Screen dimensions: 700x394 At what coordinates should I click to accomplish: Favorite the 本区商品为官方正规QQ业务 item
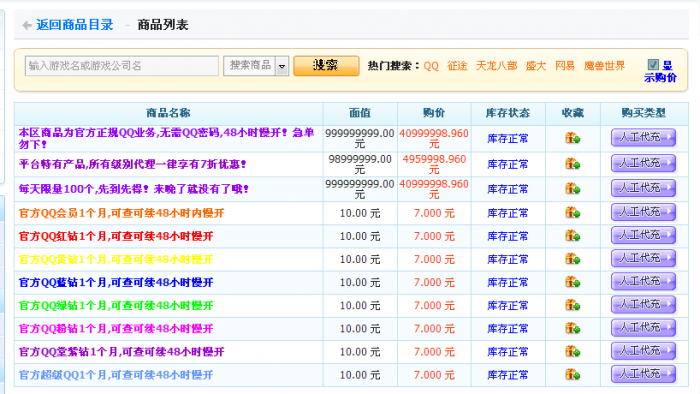click(x=573, y=138)
